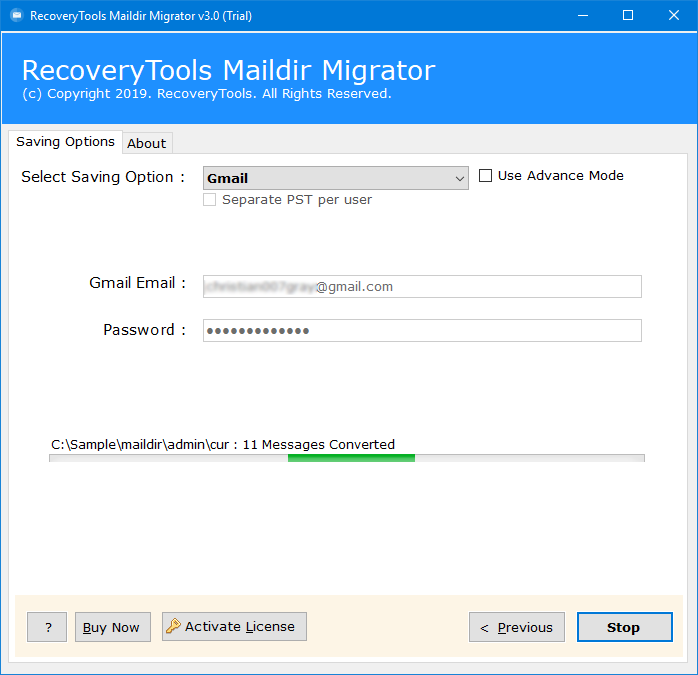The height and width of the screenshot is (675, 698).
Task: Switch to the About tab
Action: point(147,143)
